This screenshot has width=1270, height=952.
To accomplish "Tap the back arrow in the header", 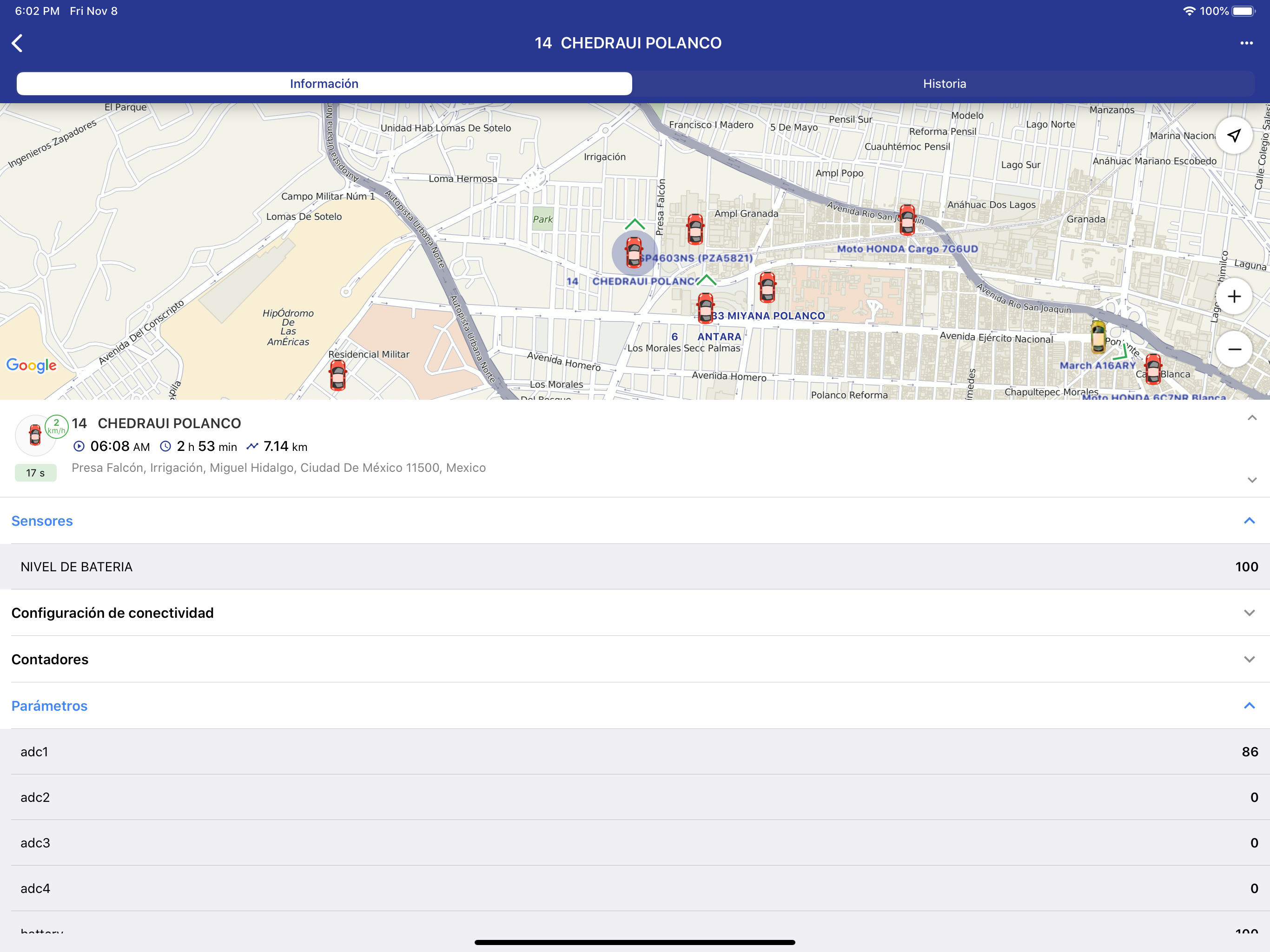I will [x=18, y=43].
